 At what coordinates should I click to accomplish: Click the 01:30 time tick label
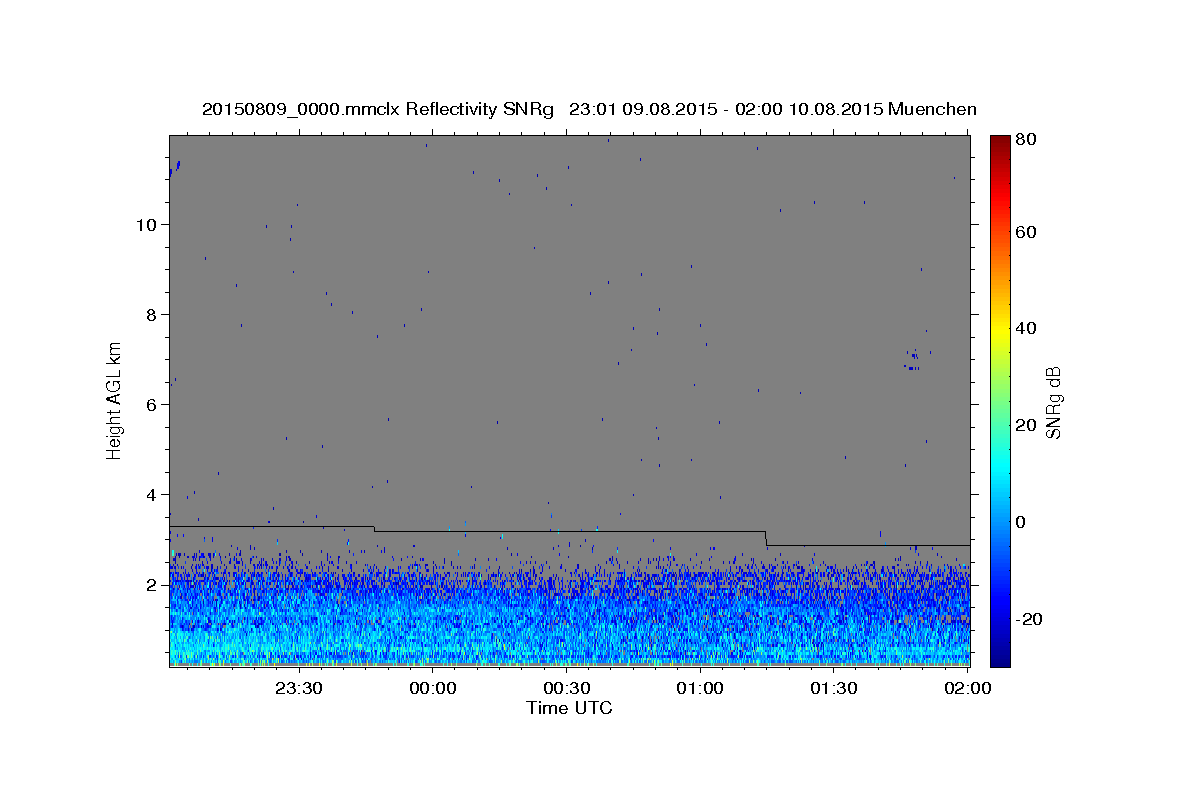tap(834, 688)
